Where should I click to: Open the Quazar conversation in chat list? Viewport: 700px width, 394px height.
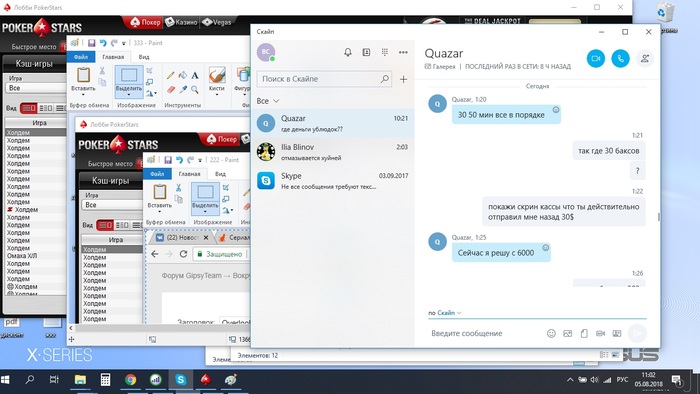[333, 123]
